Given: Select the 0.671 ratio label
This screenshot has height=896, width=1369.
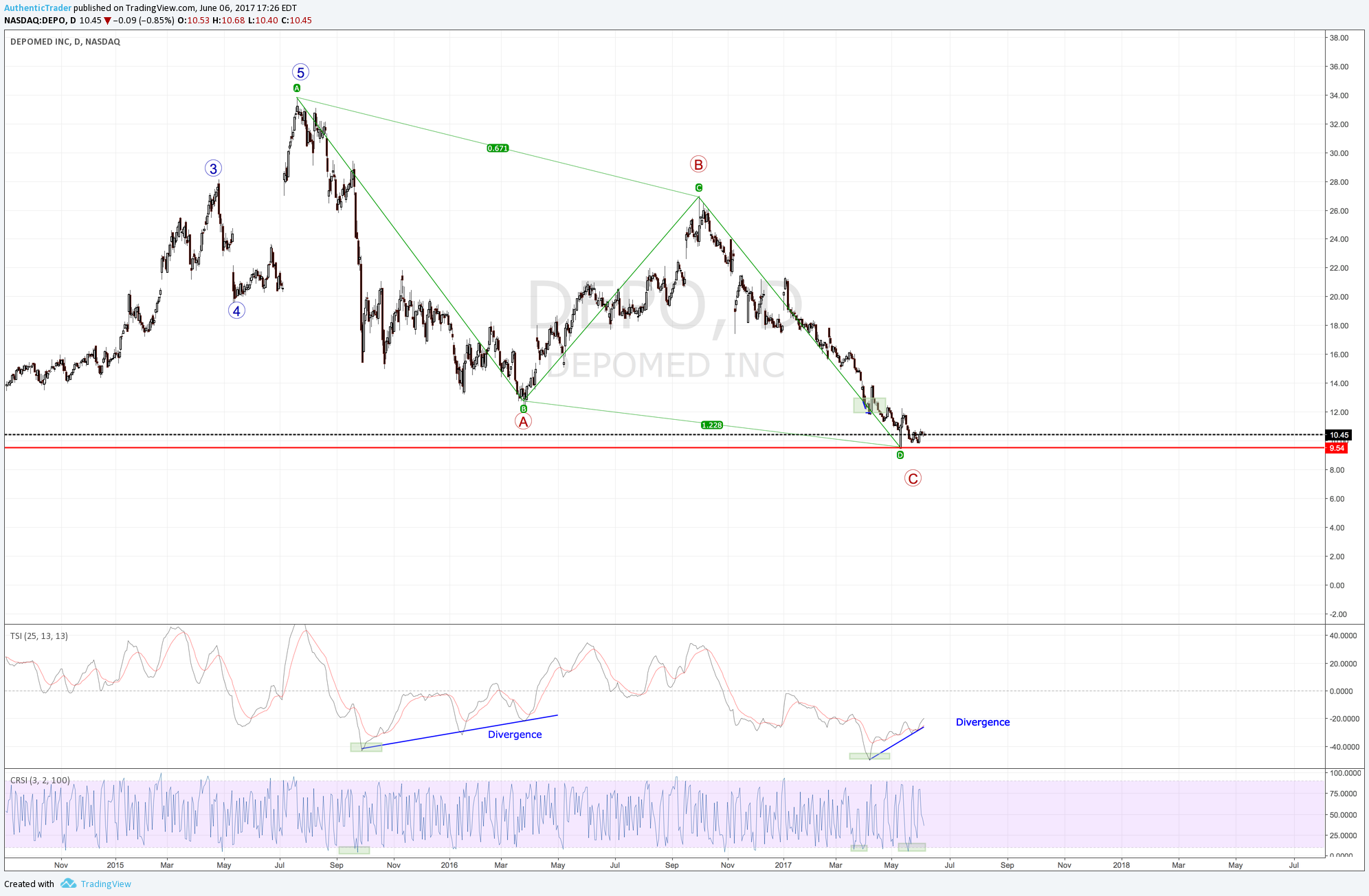Looking at the screenshot, I should tap(498, 148).
